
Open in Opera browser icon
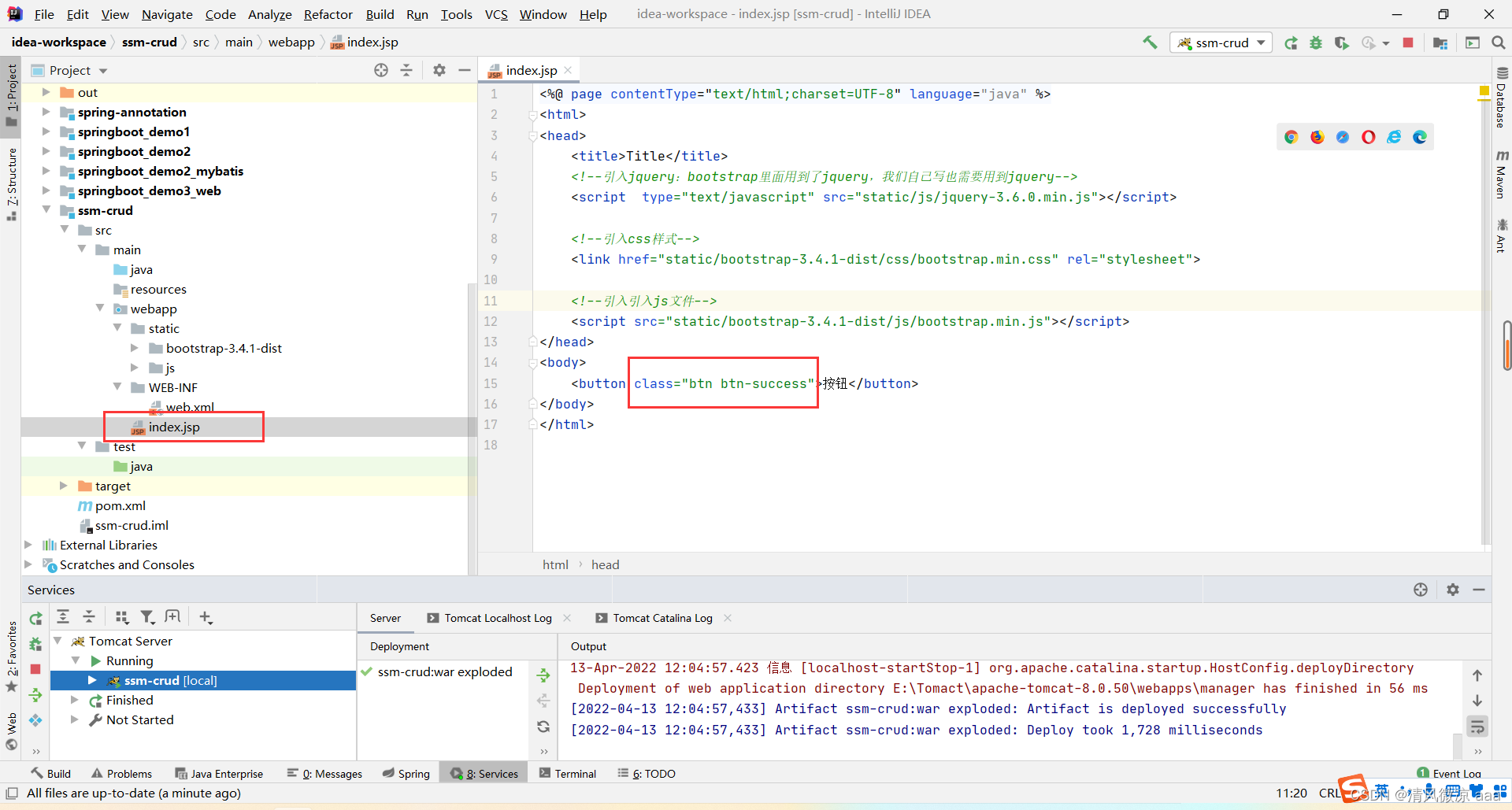1369,137
